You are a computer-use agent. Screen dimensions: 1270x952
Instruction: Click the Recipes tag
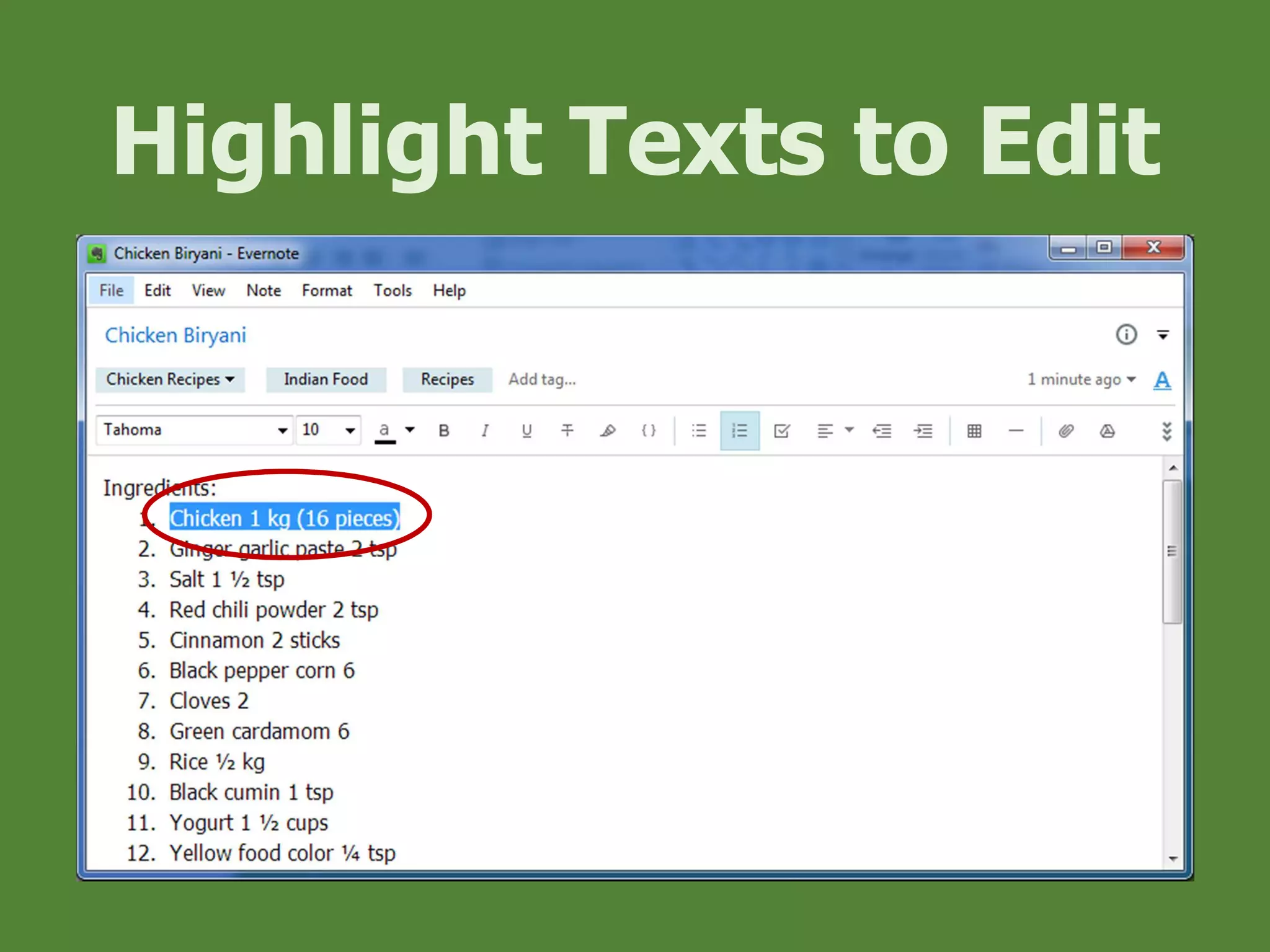point(447,379)
